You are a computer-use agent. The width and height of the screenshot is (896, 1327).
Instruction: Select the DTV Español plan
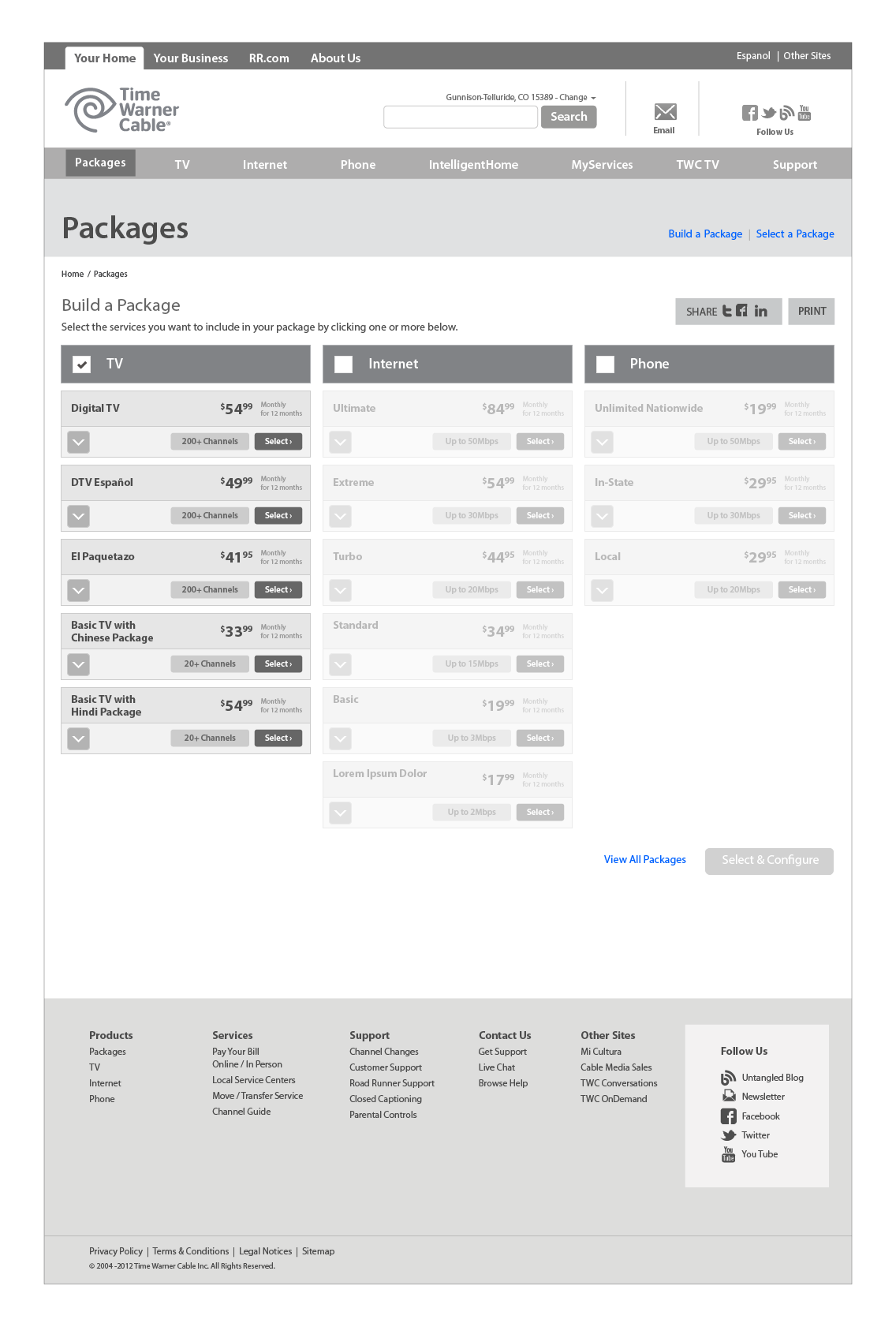pyautogui.click(x=278, y=516)
